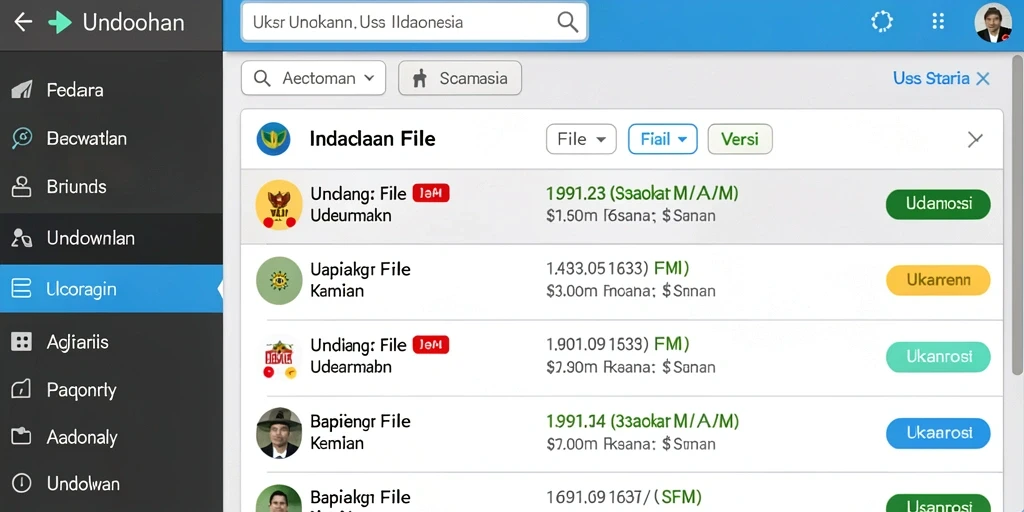Expand the Fiail dropdown filter

663,139
